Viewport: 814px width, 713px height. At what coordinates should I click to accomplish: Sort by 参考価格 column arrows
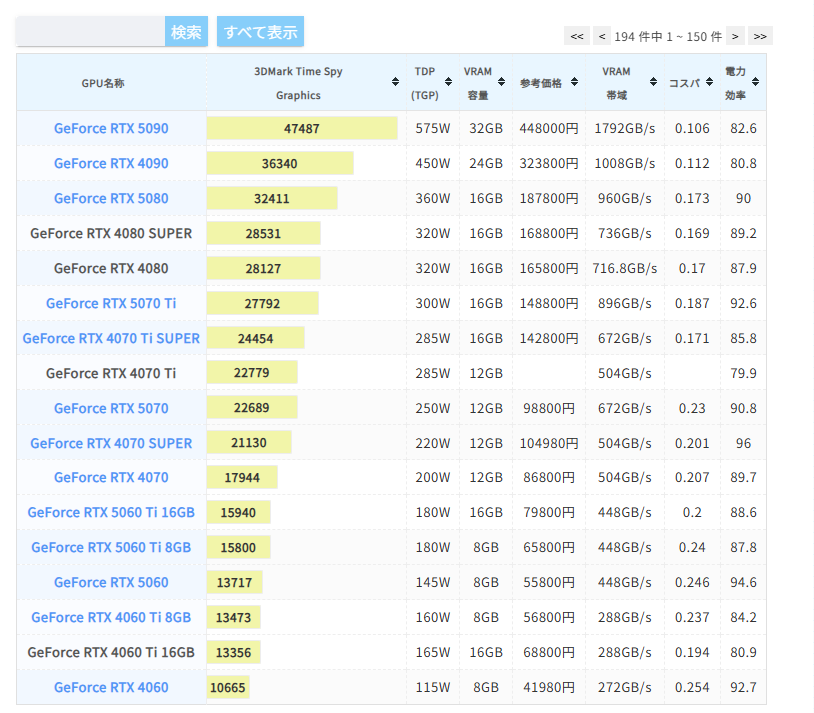(574, 82)
